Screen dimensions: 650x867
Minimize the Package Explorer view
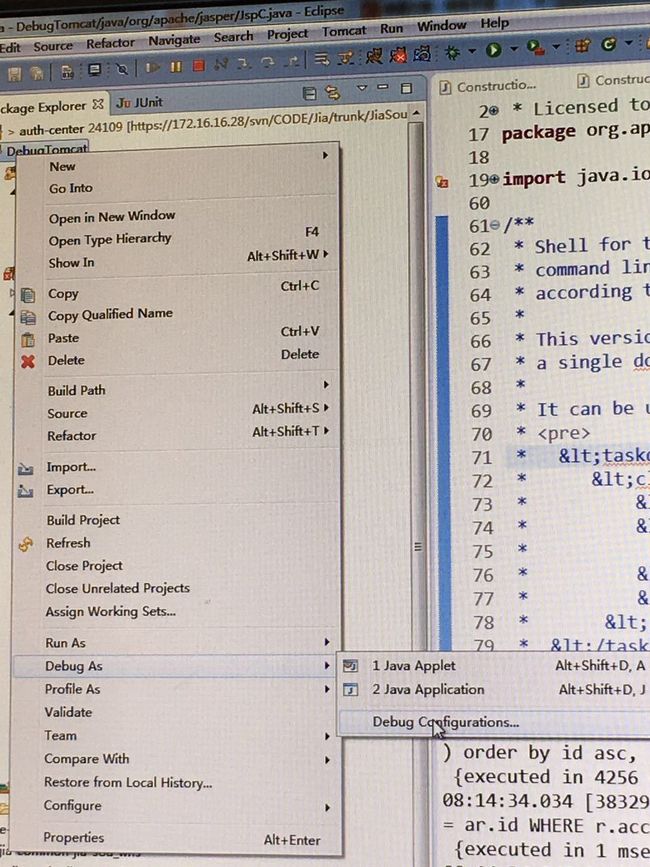[382, 87]
